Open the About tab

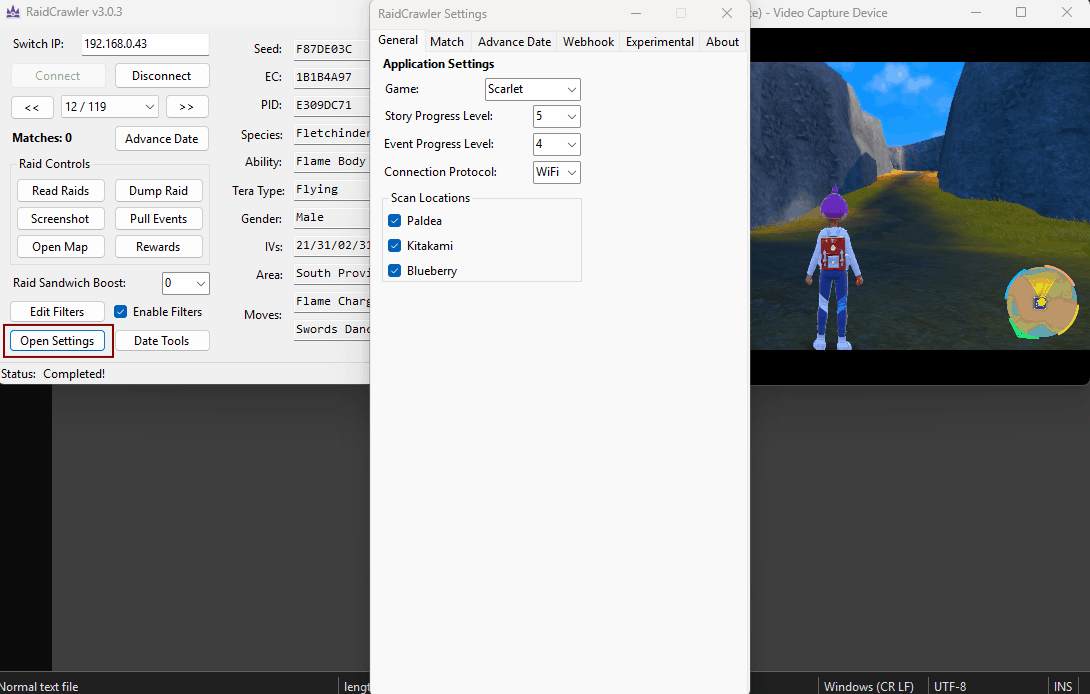pos(722,42)
